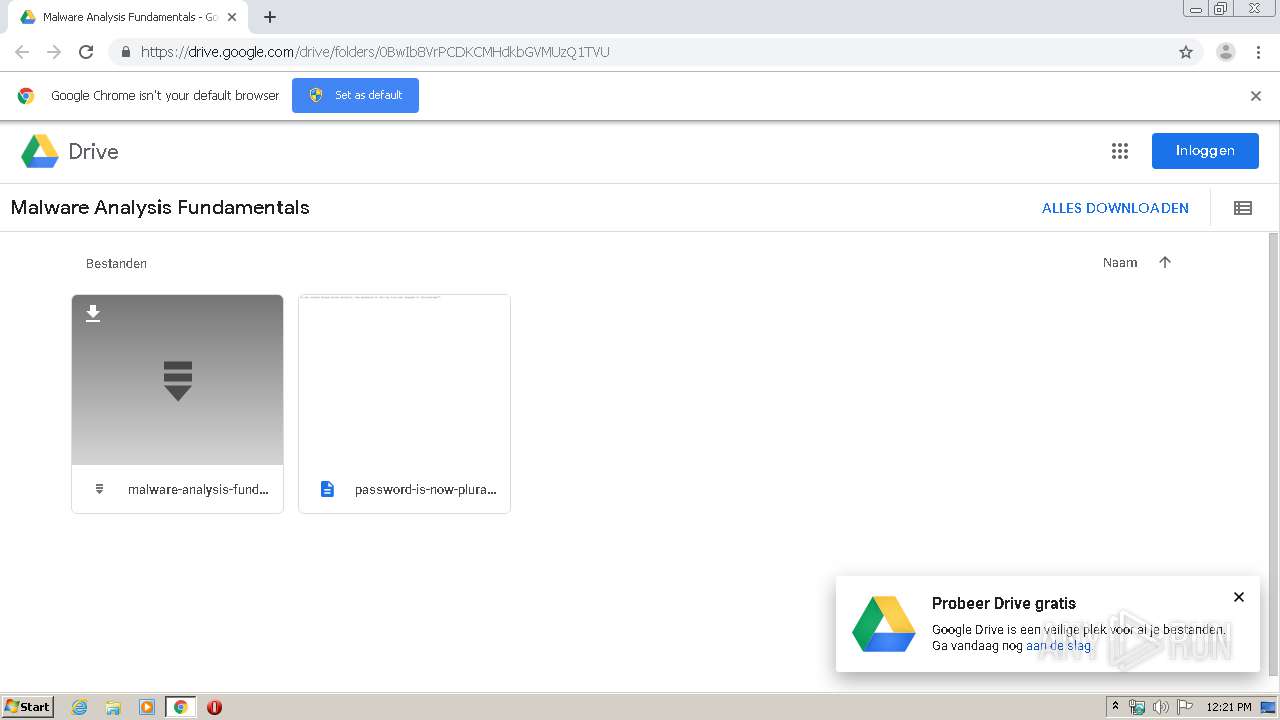This screenshot has height=720, width=1280.
Task: Open the Google apps grid icon
Action: [1120, 151]
